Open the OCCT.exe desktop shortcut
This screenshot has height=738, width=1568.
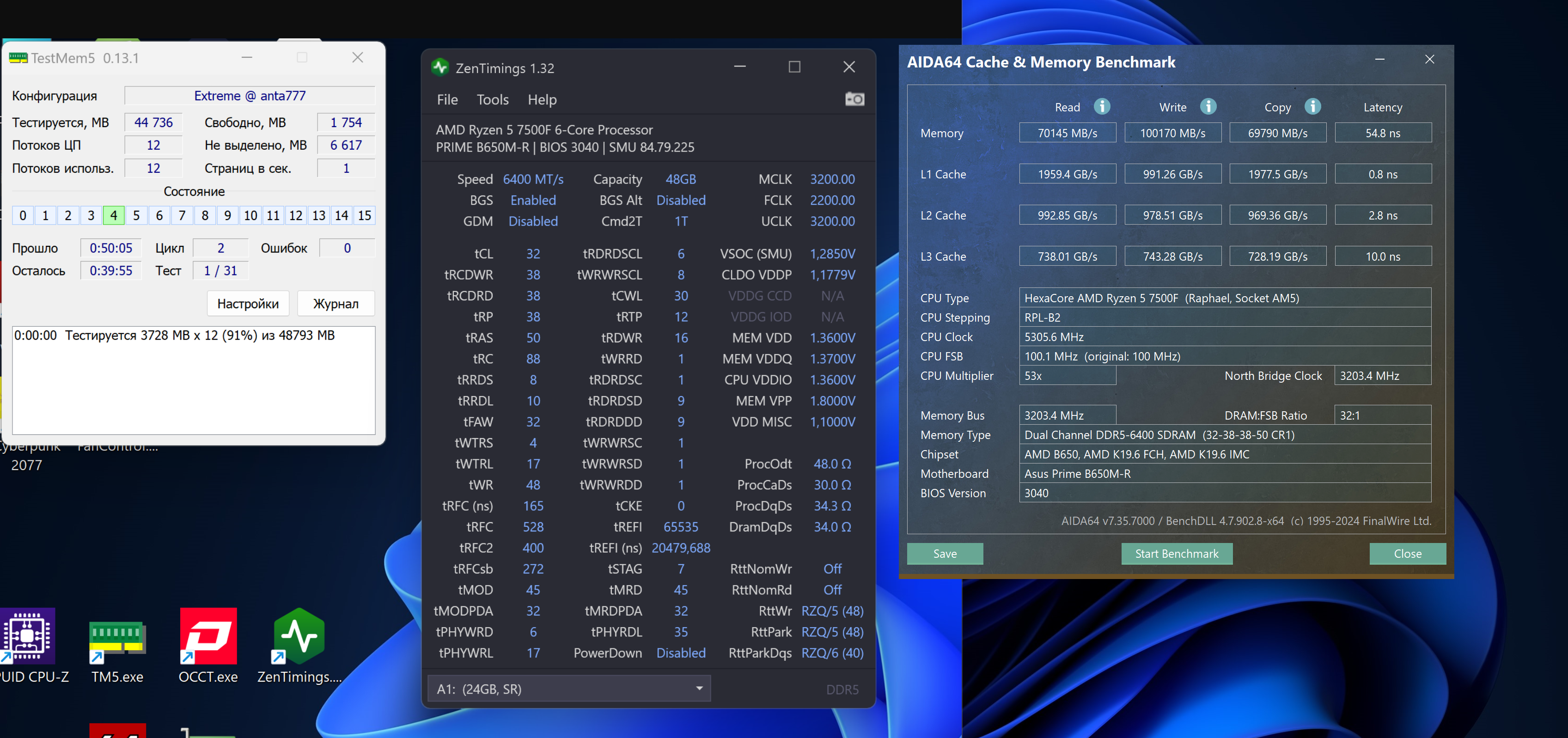click(x=208, y=637)
